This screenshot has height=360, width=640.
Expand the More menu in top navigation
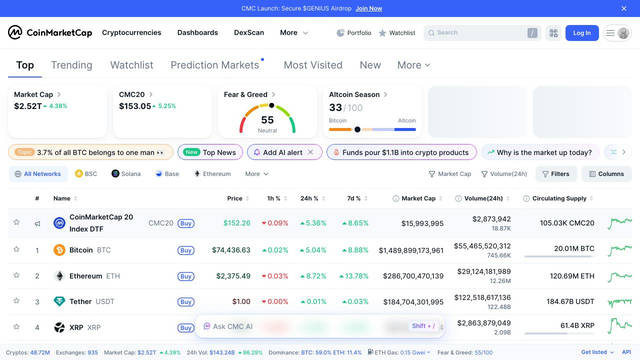click(x=294, y=33)
